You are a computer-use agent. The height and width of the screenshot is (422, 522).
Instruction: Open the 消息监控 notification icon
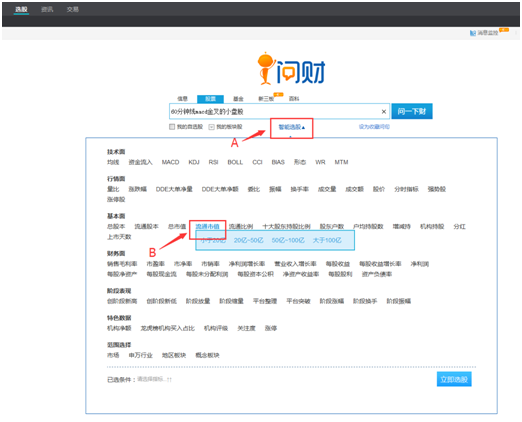pos(473,33)
